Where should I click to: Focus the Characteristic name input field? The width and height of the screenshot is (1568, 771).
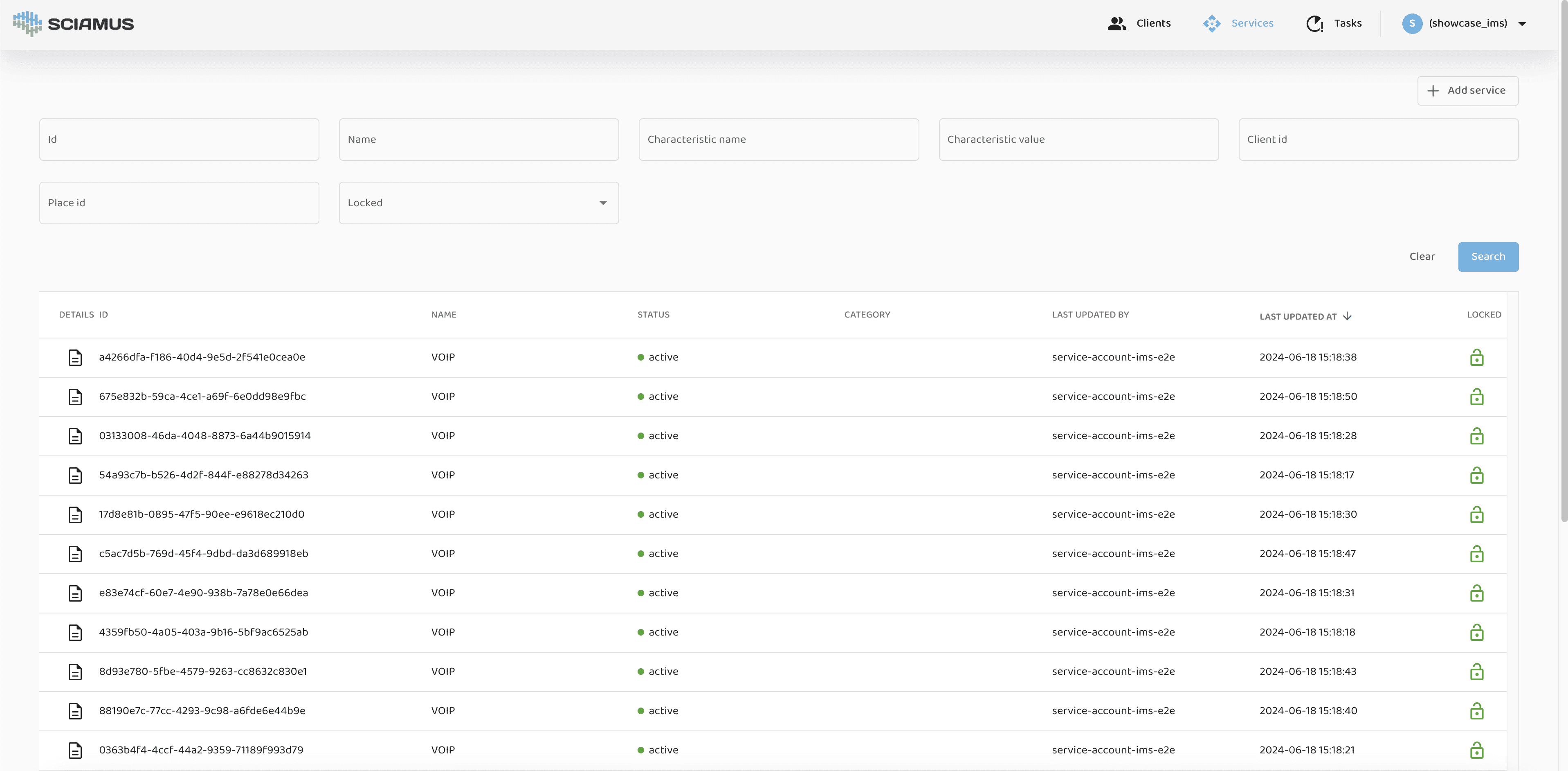point(778,140)
